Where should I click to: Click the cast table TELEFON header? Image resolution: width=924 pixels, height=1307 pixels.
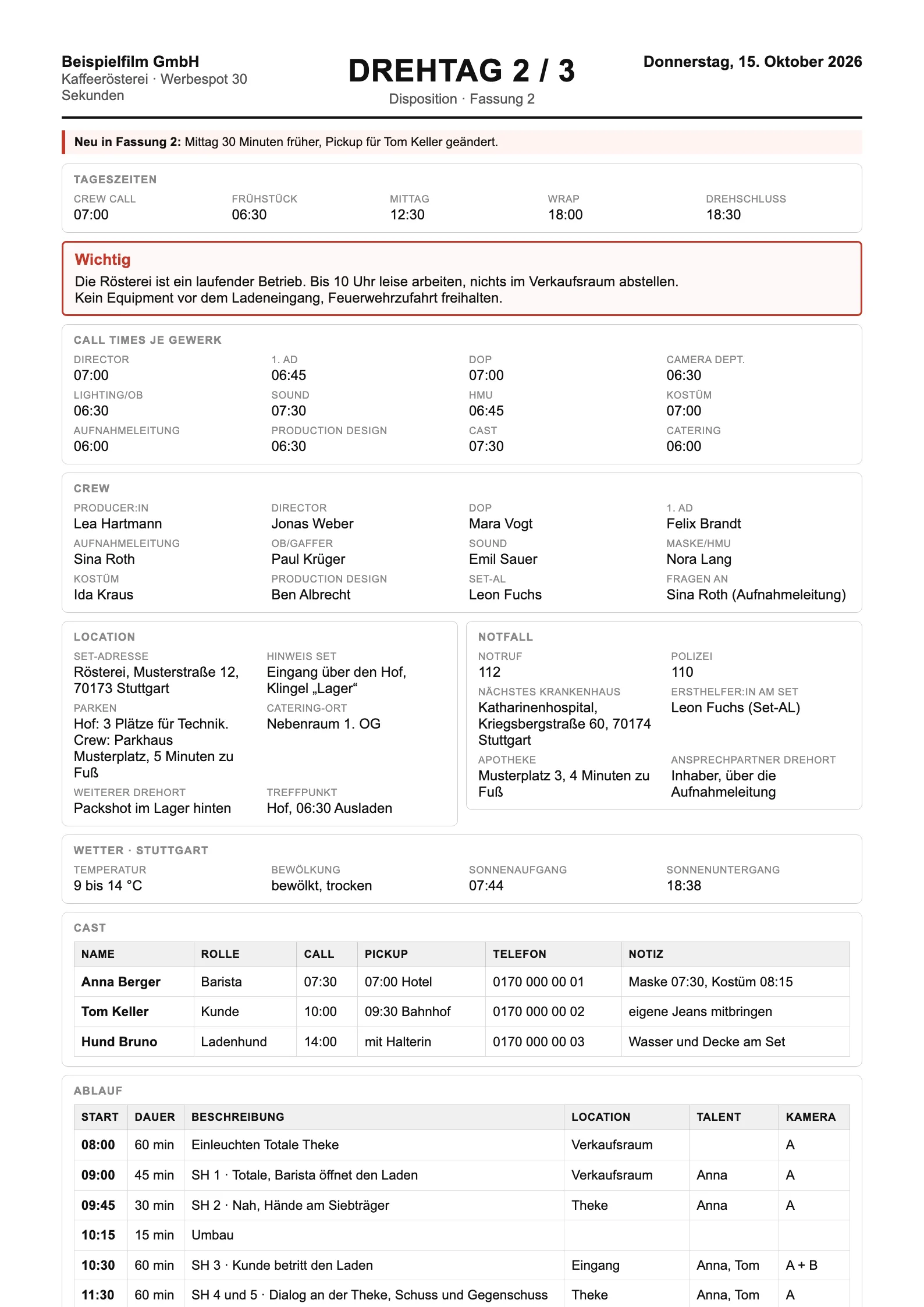click(520, 954)
